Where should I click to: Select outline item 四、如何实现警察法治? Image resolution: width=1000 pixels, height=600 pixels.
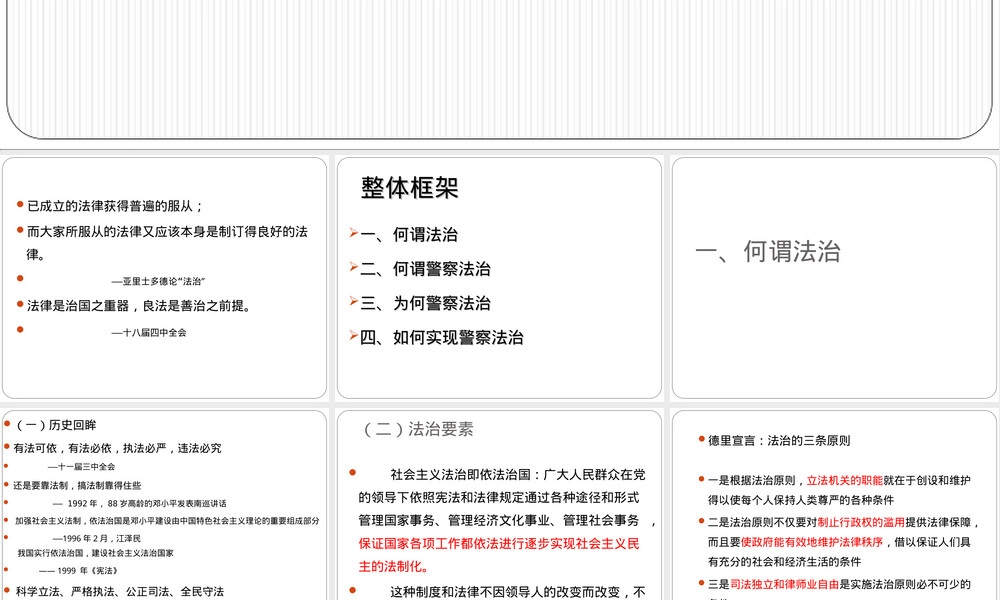pos(442,338)
